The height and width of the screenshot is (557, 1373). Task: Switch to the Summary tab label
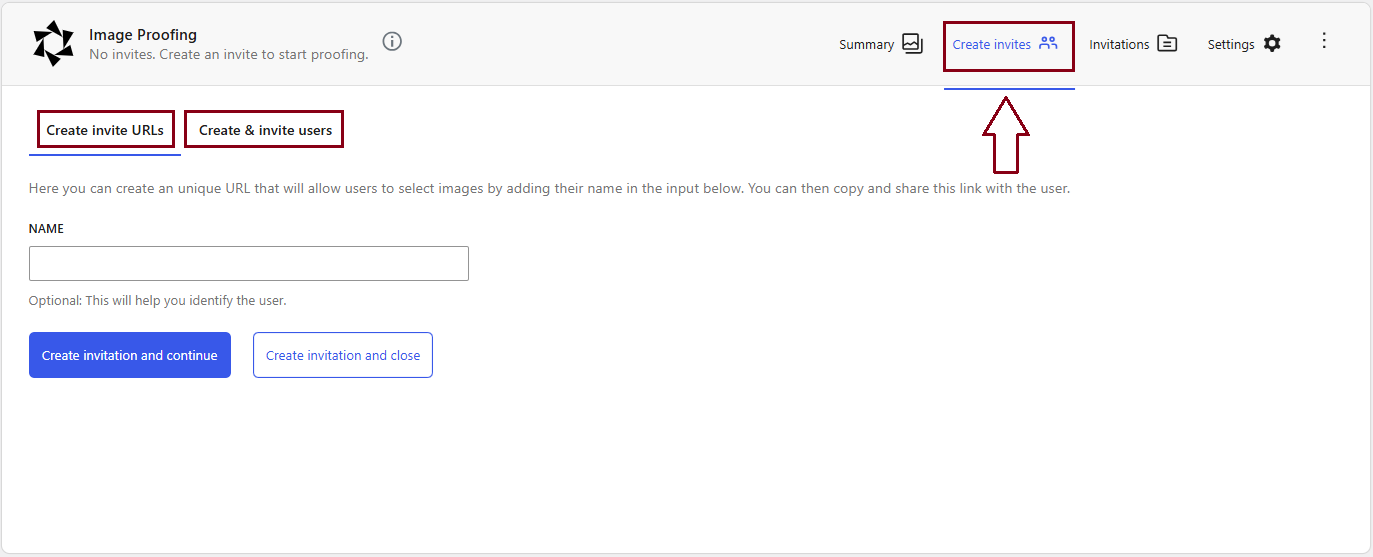pyautogui.click(x=866, y=44)
